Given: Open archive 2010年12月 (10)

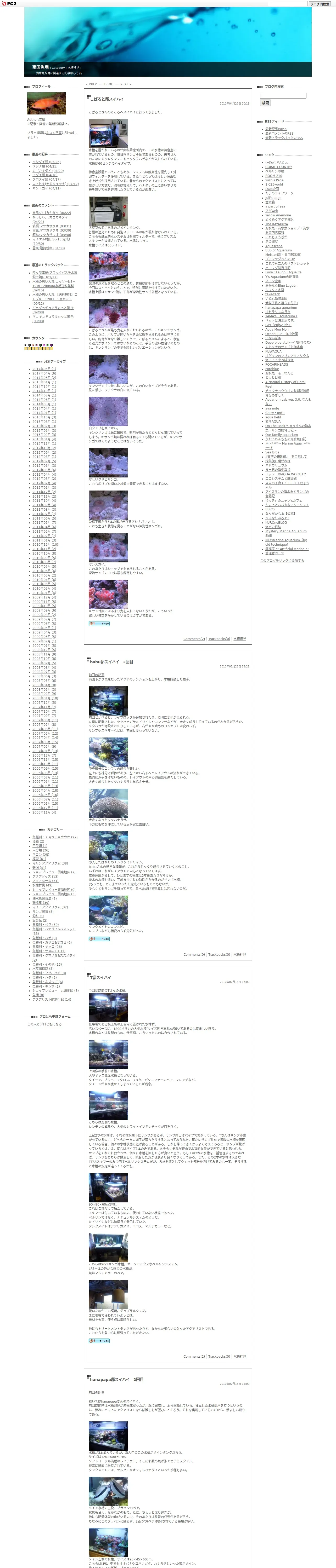Looking at the screenshot, I should 45,545.
